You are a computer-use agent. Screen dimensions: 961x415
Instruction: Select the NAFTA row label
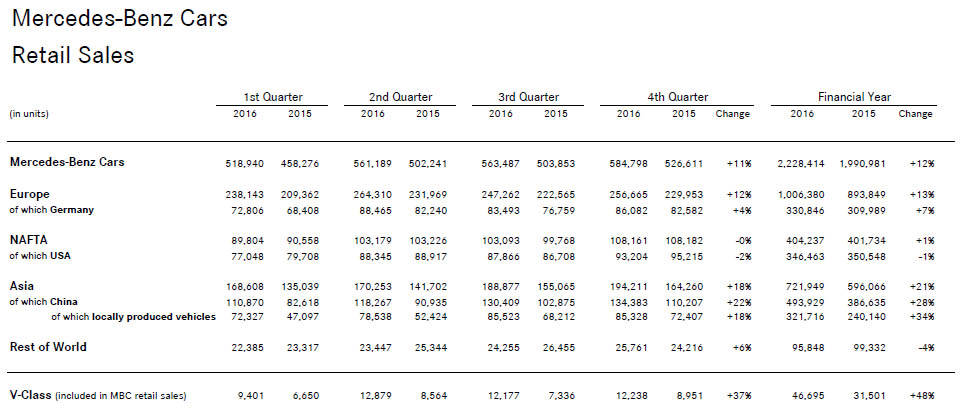coord(29,240)
